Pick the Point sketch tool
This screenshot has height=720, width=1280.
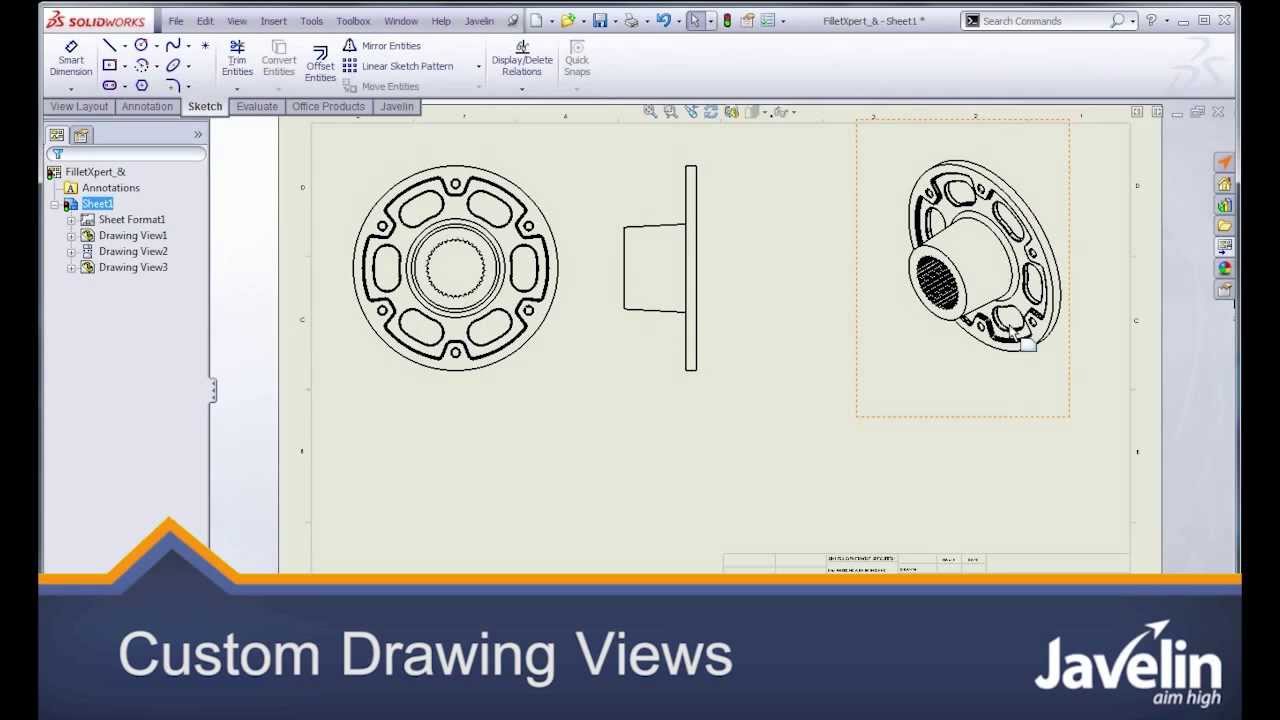(x=205, y=46)
